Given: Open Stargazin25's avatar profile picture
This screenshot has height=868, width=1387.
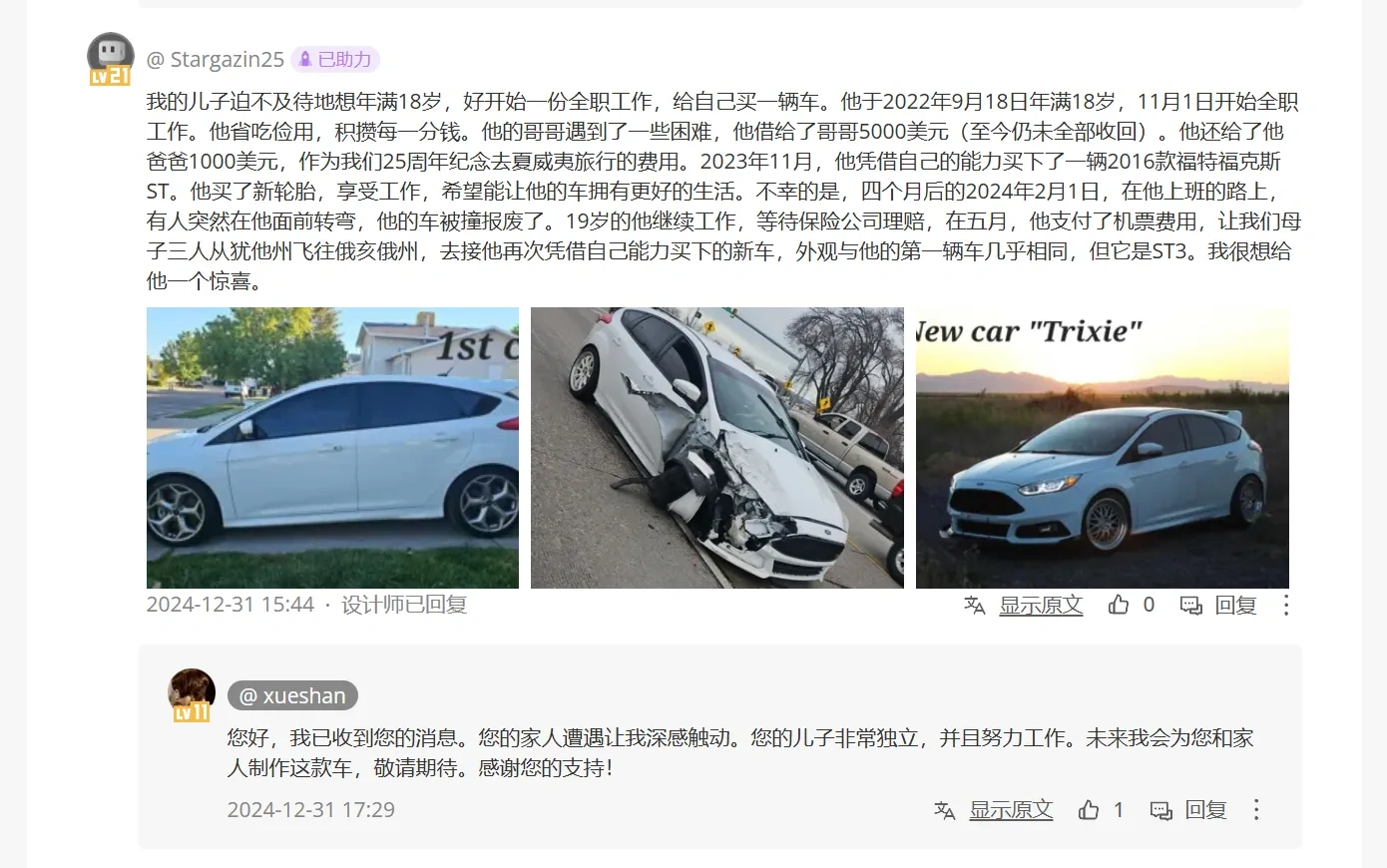Looking at the screenshot, I should (110, 58).
